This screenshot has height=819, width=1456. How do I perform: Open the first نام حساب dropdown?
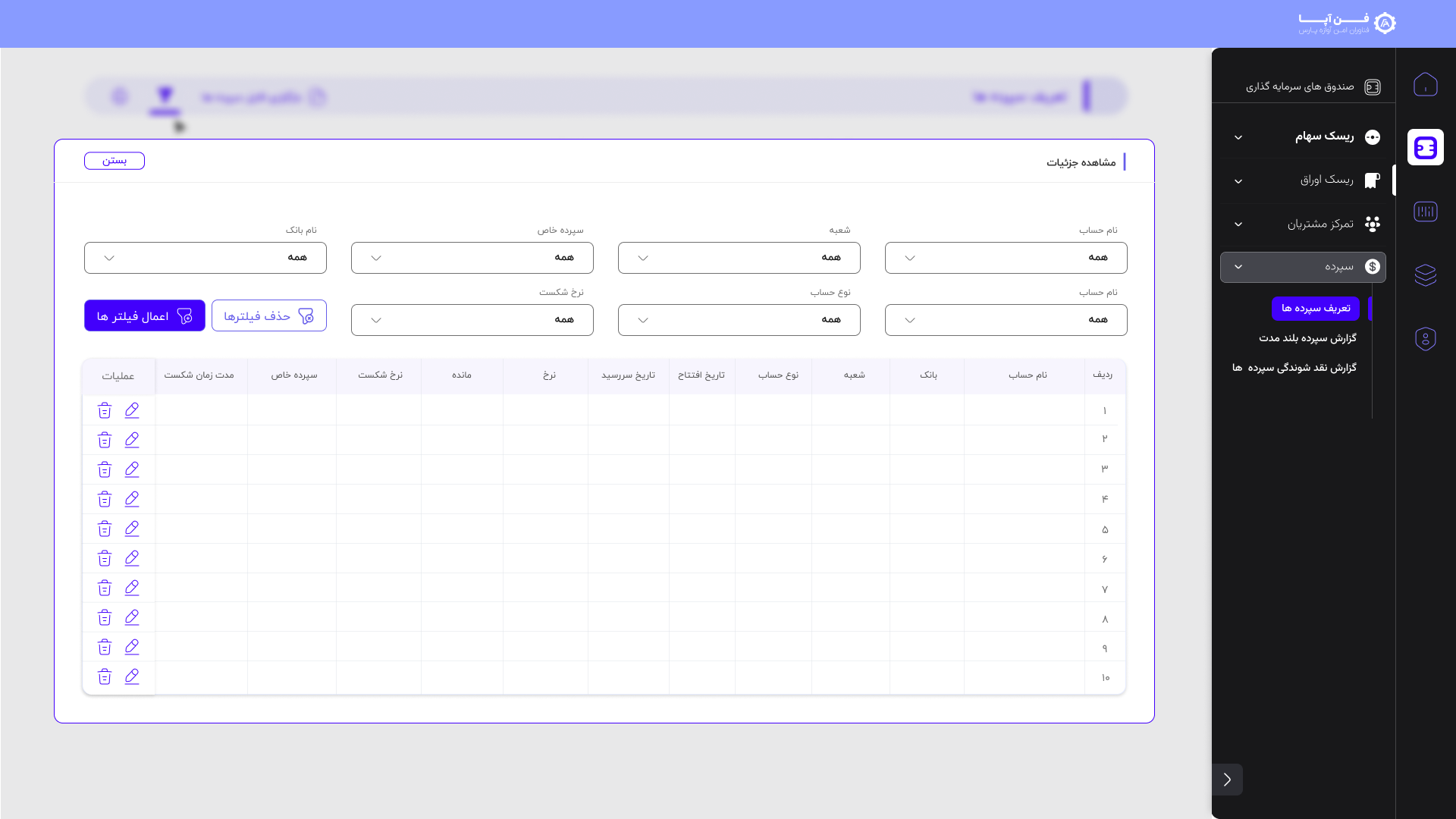click(1006, 258)
